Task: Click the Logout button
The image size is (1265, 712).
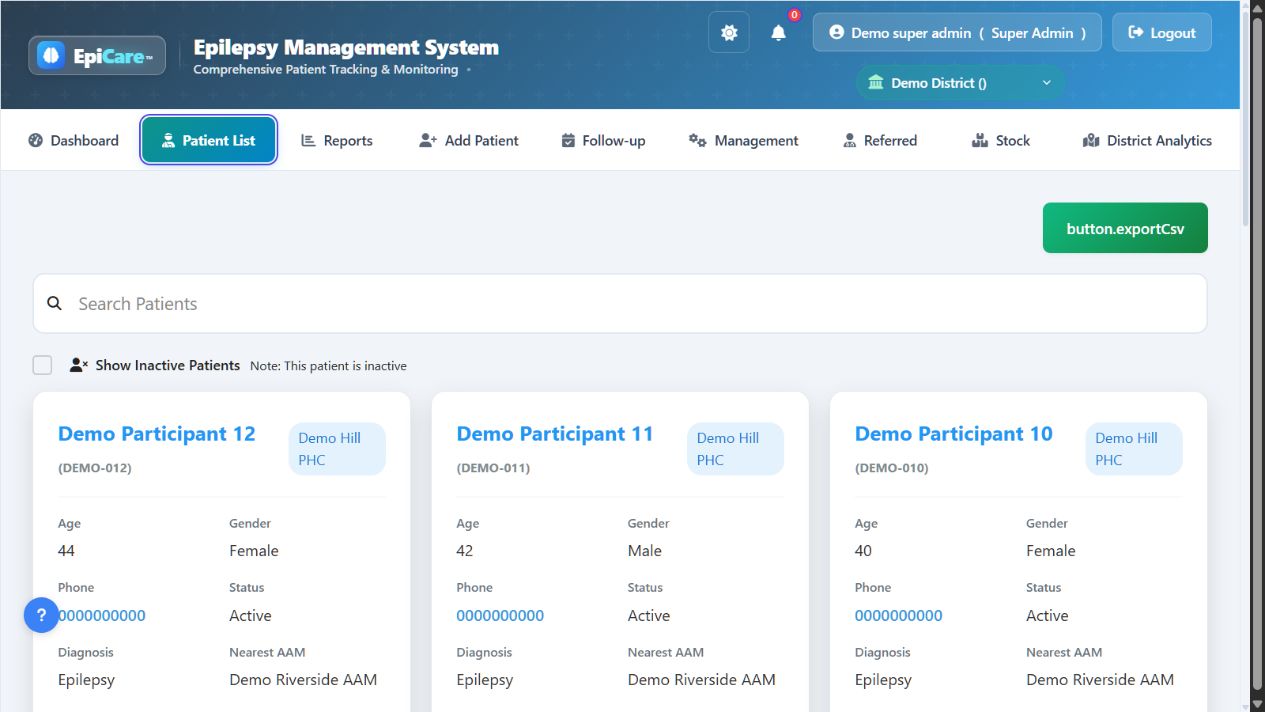Action: click(1162, 33)
